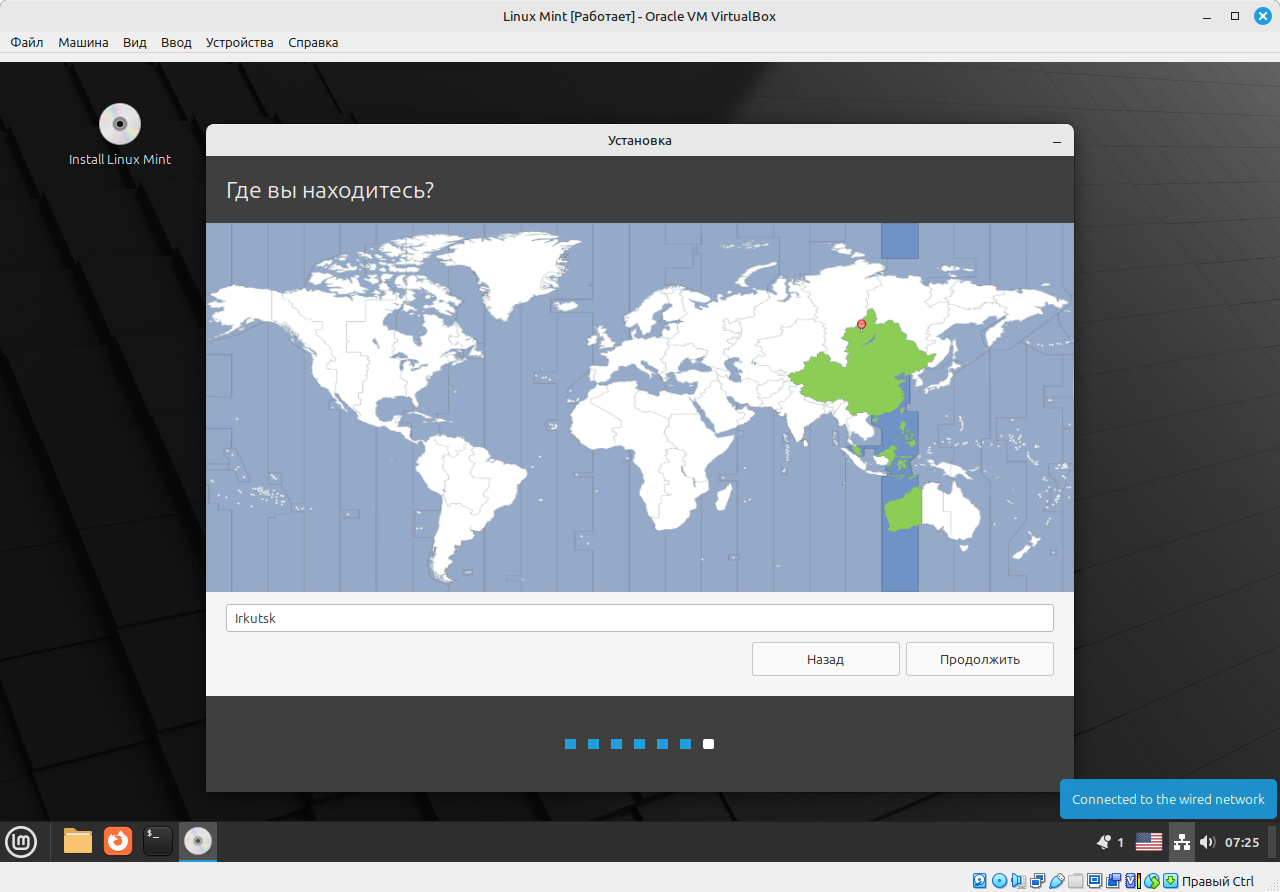Click the VirtualBox recording status icon
1280x892 pixels.
click(x=1113, y=881)
